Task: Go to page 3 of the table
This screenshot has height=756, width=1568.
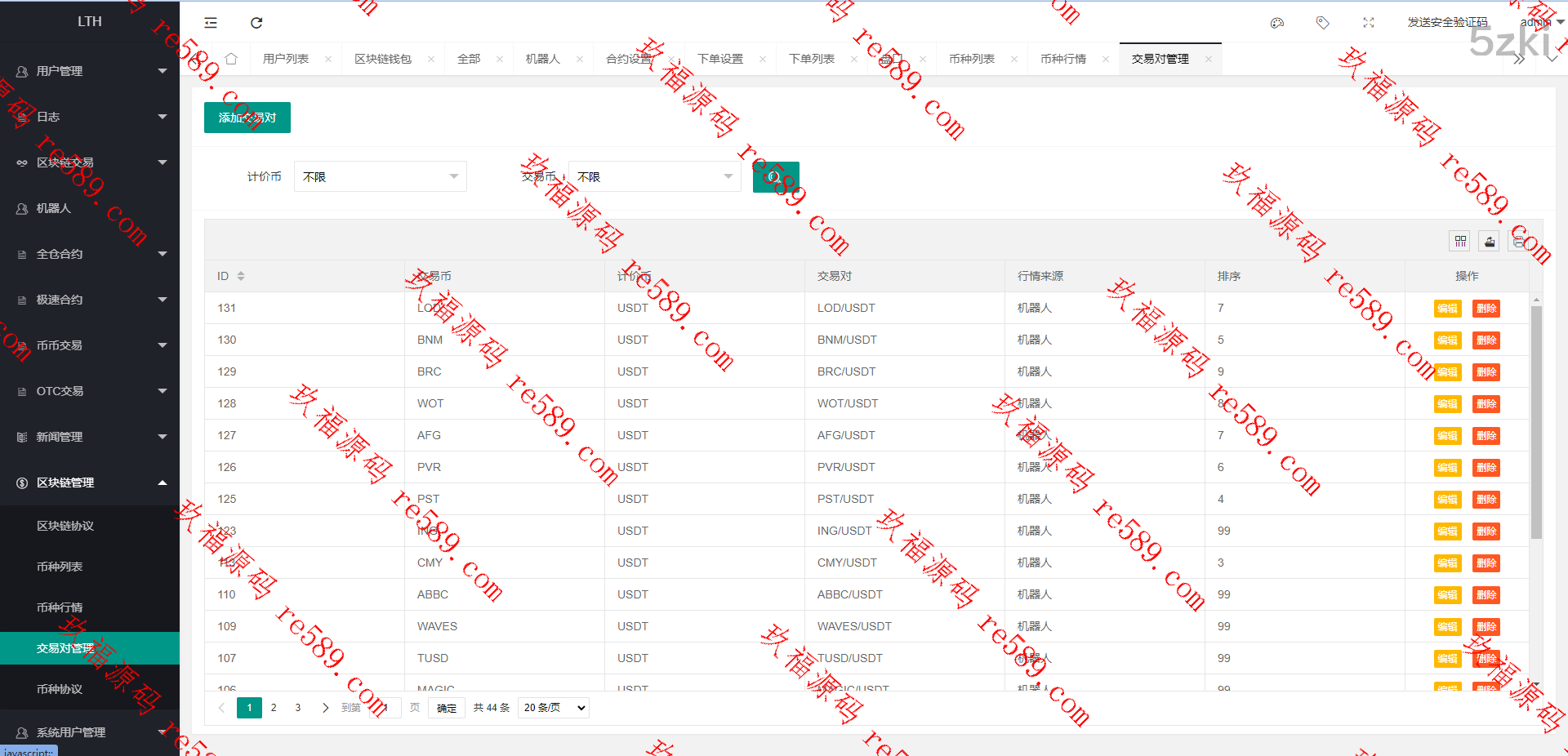Action: 298,708
